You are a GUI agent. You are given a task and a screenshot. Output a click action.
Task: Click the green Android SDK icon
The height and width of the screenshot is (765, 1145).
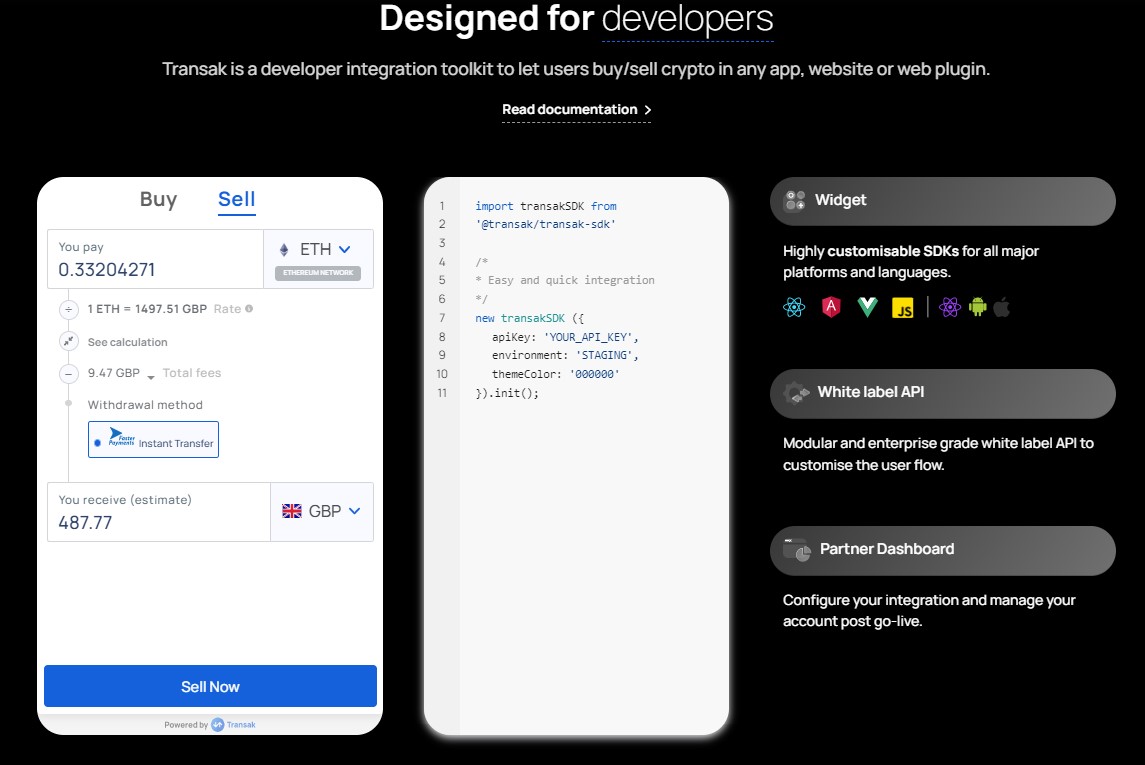coord(977,307)
